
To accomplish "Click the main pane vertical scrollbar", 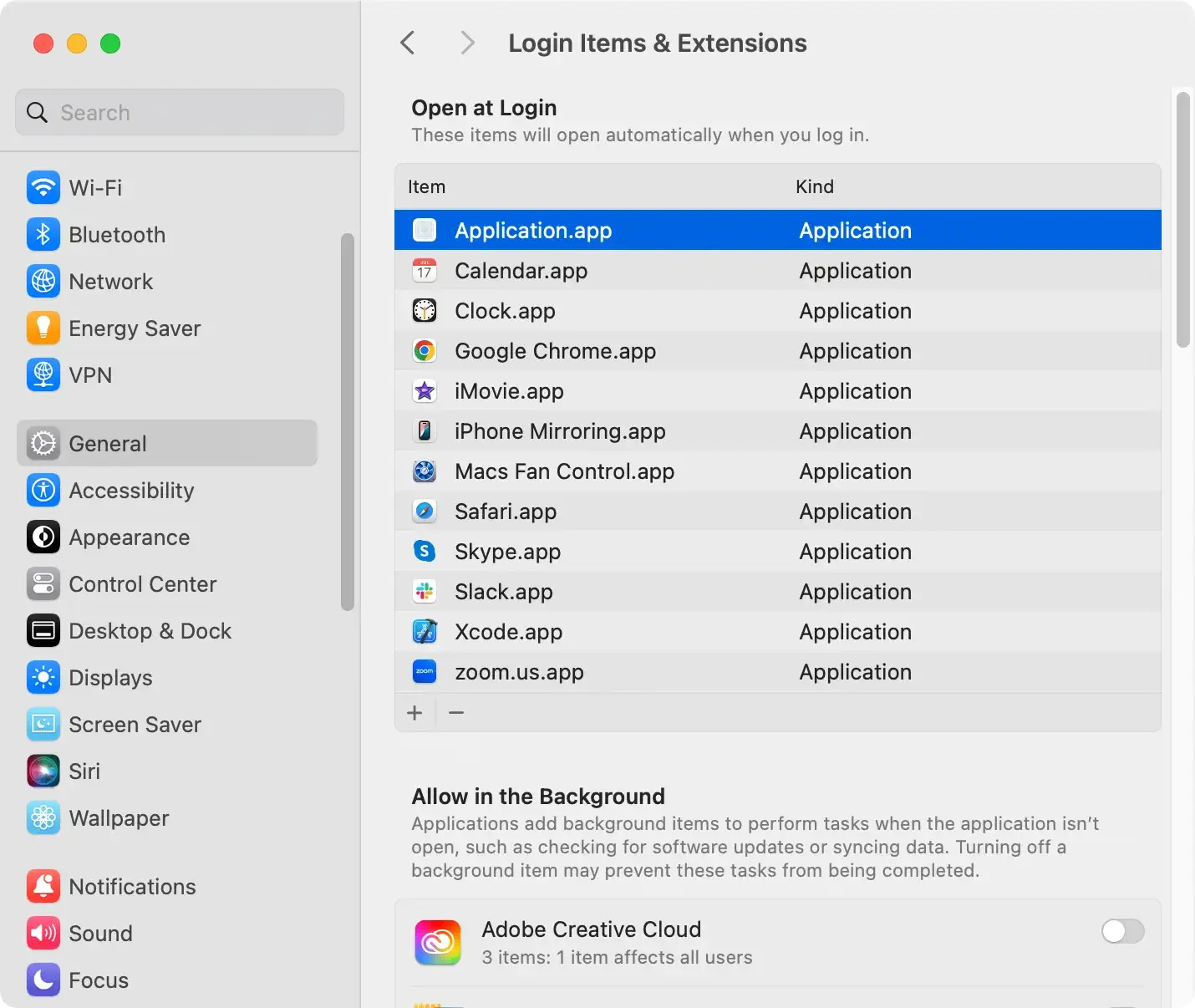I will [x=1182, y=220].
